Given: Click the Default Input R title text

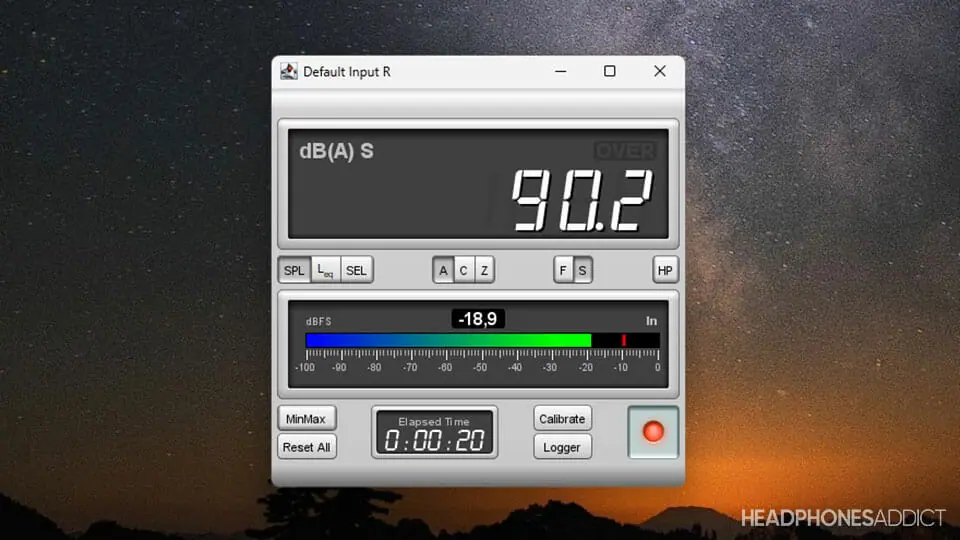Looking at the screenshot, I should tap(347, 72).
